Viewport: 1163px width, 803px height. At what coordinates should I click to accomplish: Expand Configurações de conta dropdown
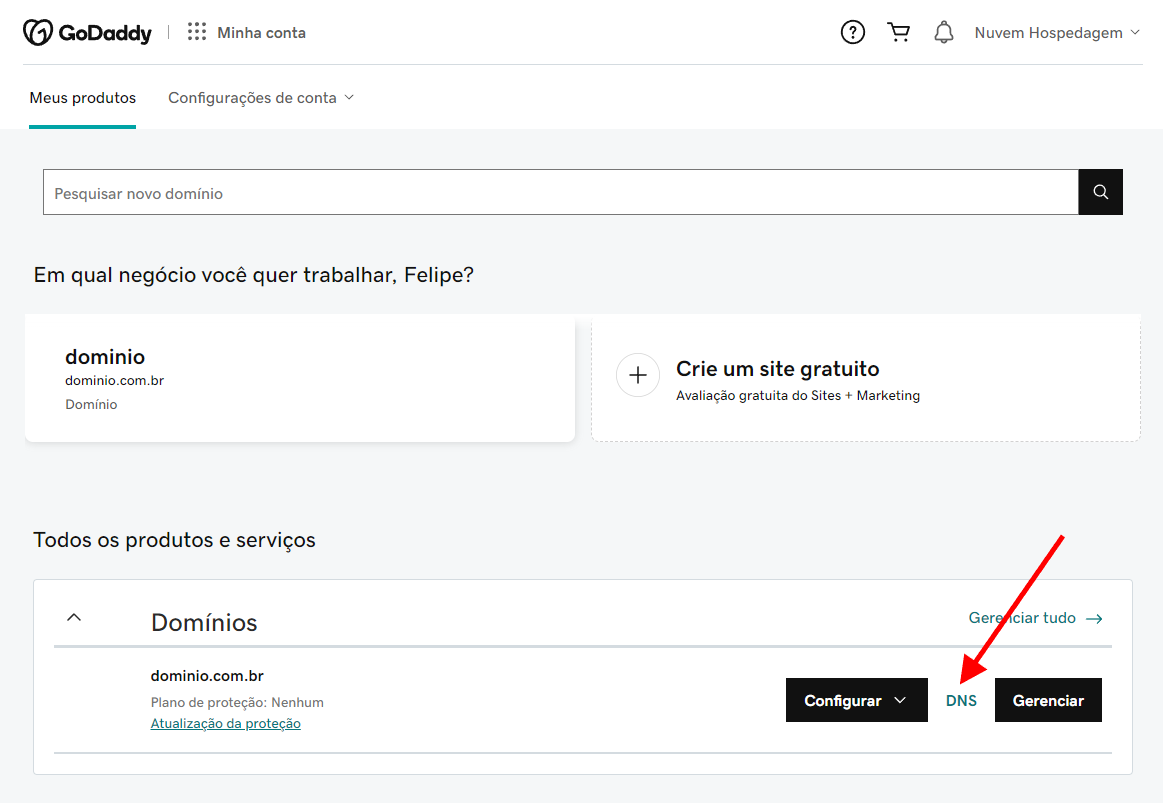pyautogui.click(x=261, y=98)
